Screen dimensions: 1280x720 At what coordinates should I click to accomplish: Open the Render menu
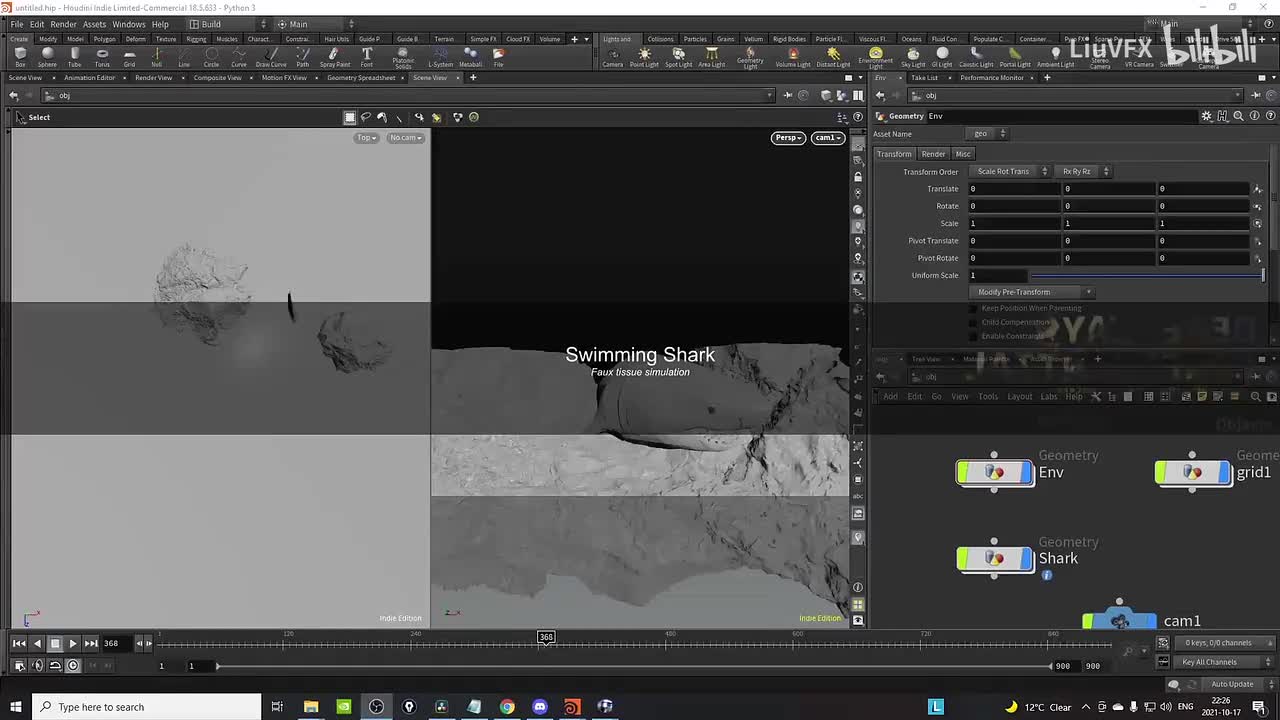pos(63,24)
